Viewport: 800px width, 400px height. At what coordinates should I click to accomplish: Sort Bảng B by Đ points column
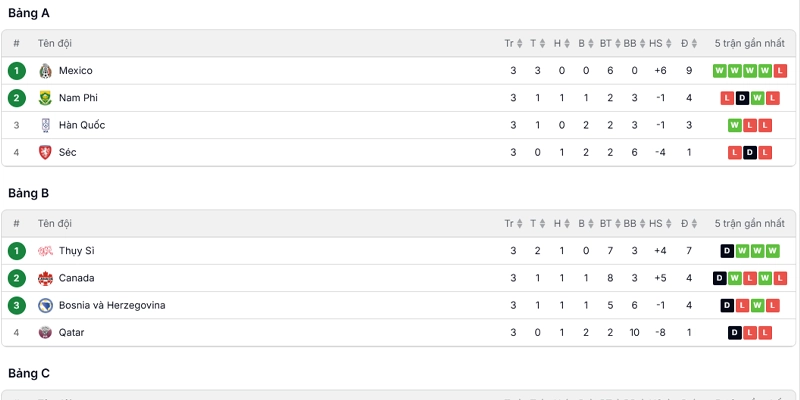click(x=689, y=223)
